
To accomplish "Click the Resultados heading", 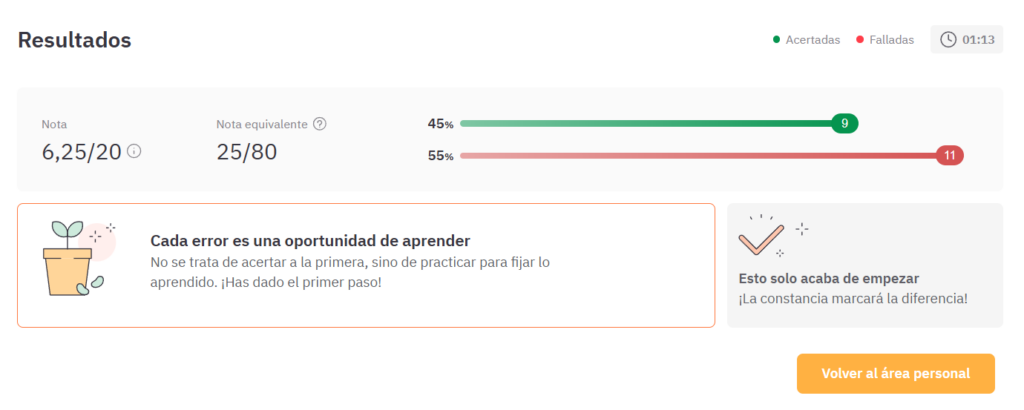I will (74, 41).
